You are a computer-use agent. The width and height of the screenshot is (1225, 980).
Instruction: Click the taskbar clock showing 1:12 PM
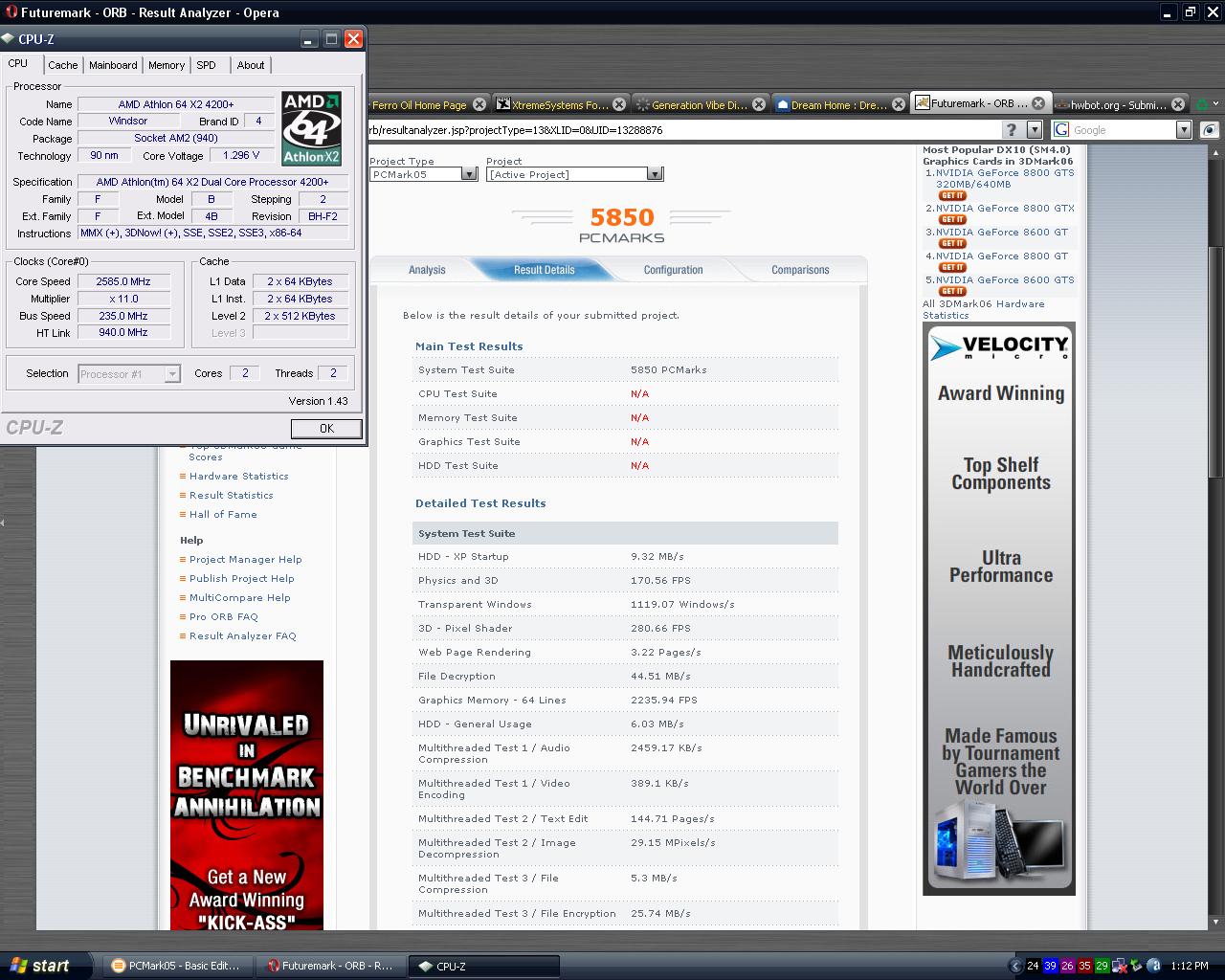(1189, 966)
